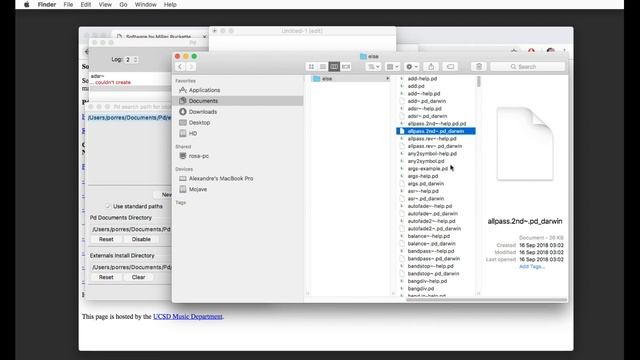Select file add~.pd_darwin
Image resolution: width=640 pixels, height=360 pixels.
(x=427, y=101)
